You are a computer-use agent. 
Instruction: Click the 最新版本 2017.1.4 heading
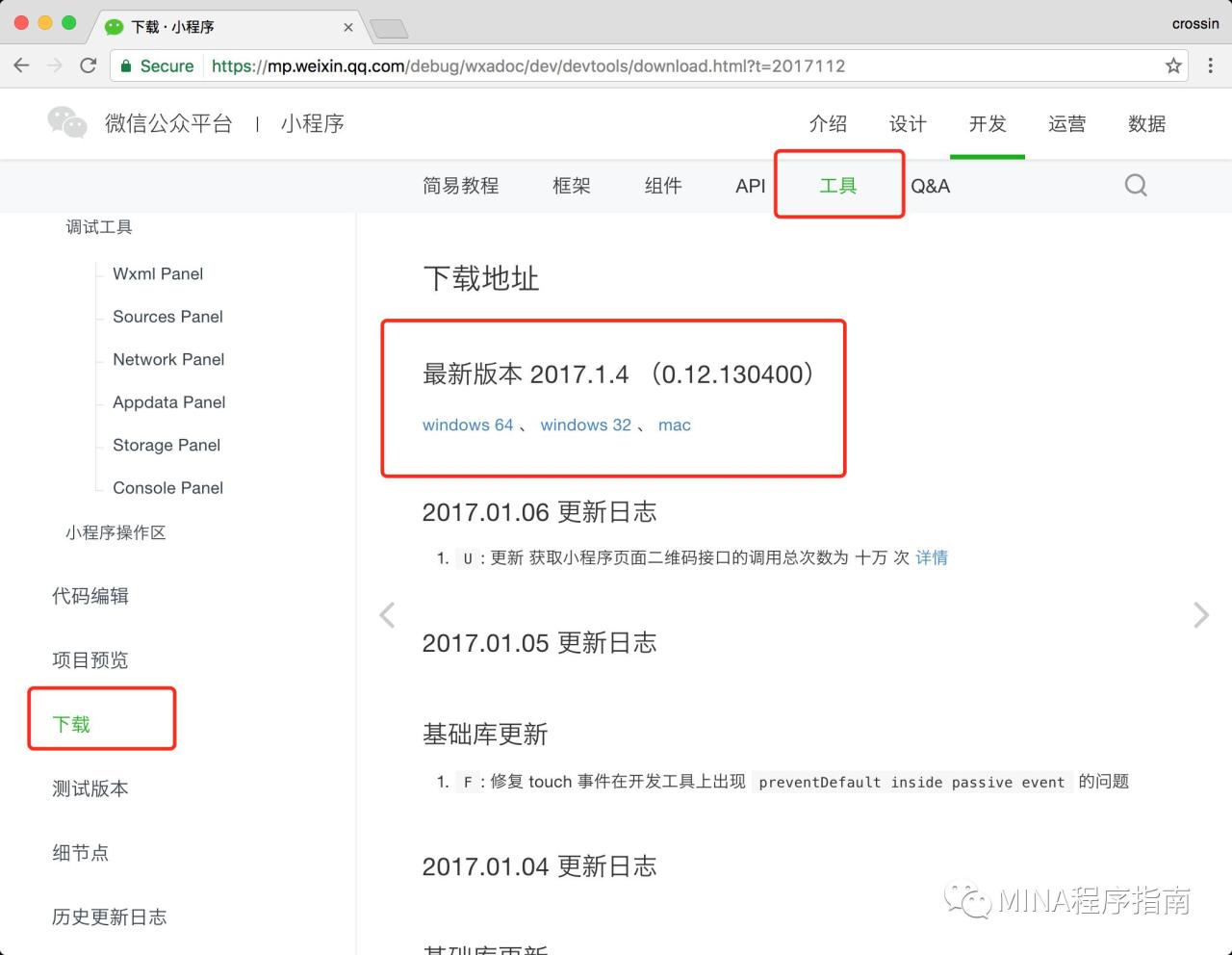(x=621, y=374)
